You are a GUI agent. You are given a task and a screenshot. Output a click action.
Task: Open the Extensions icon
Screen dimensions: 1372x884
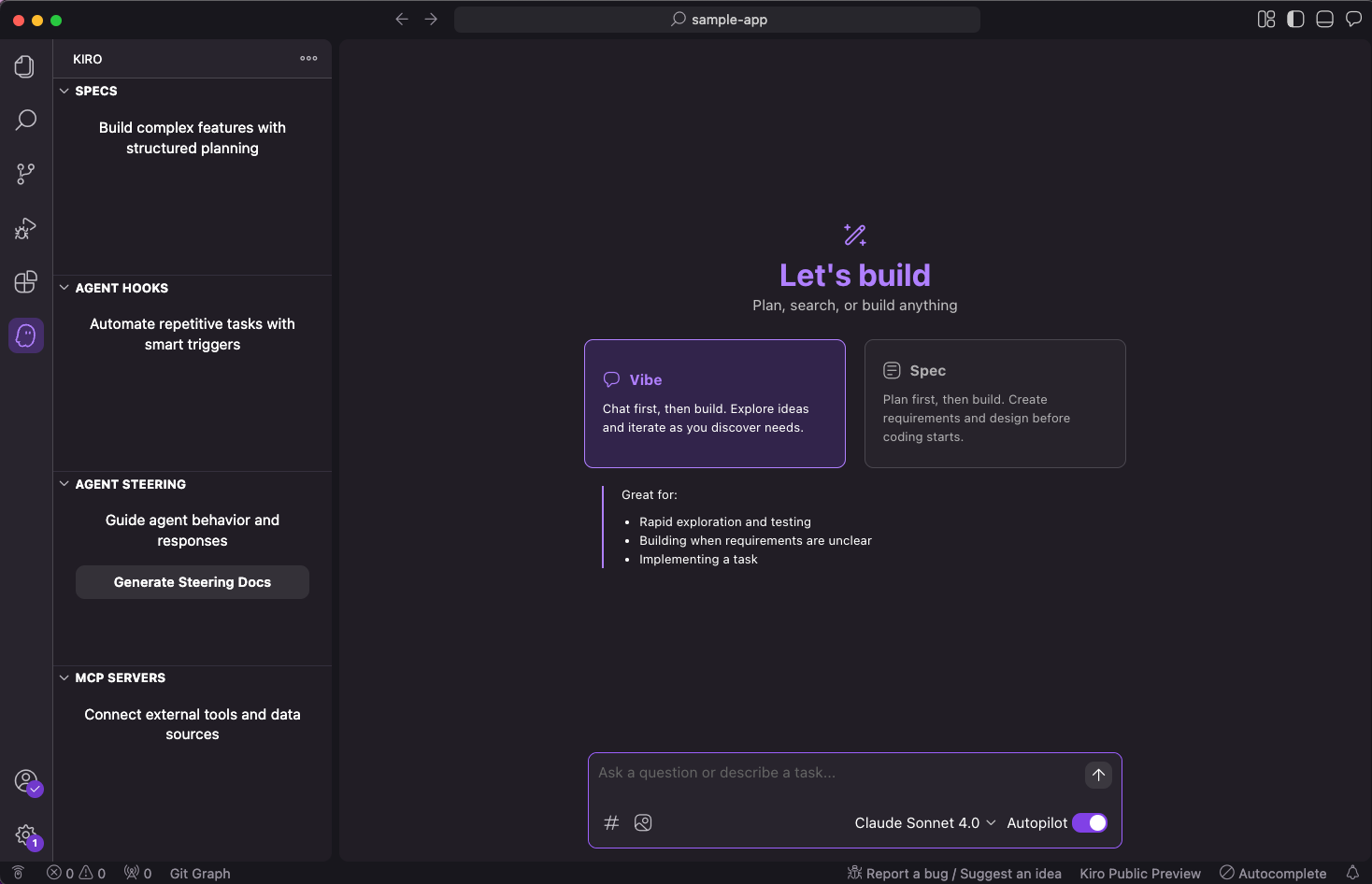[25, 281]
